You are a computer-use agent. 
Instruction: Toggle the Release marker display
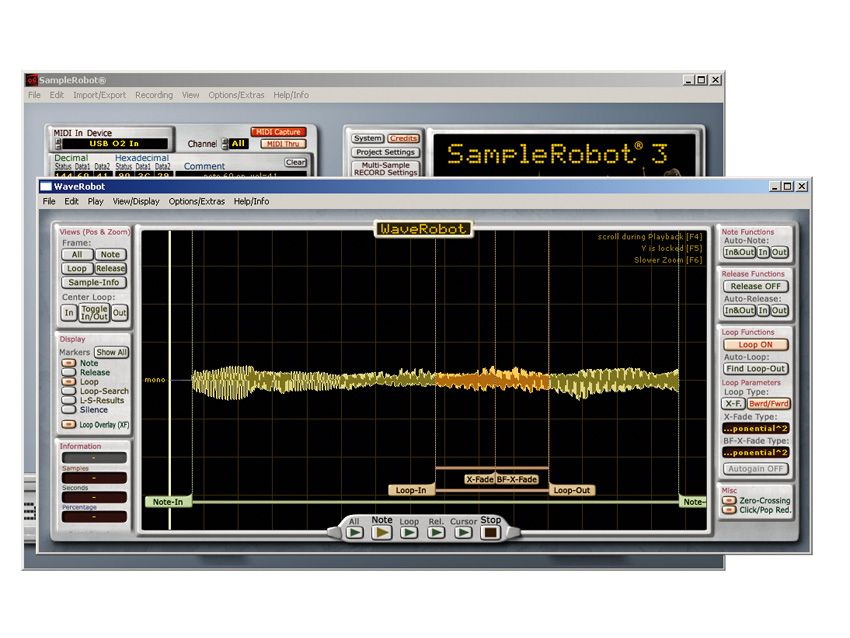[x=68, y=372]
